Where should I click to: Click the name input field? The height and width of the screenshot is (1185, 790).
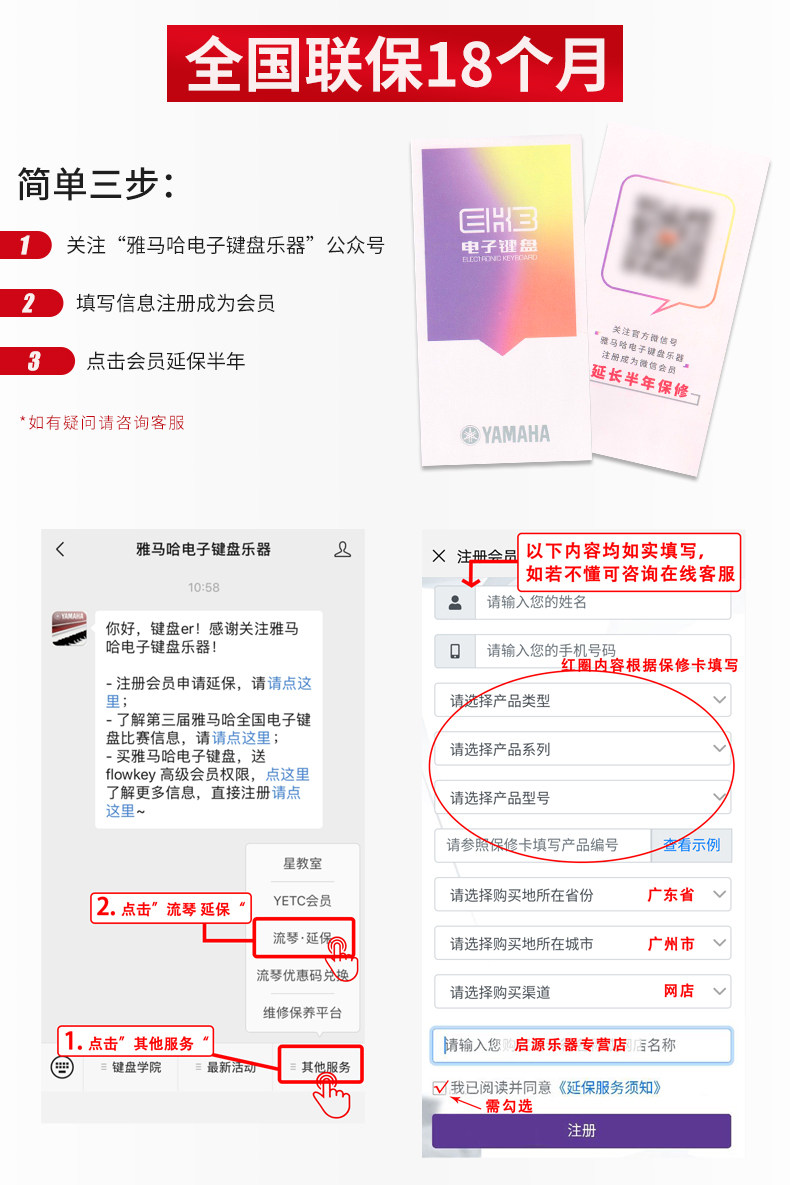pos(603,603)
